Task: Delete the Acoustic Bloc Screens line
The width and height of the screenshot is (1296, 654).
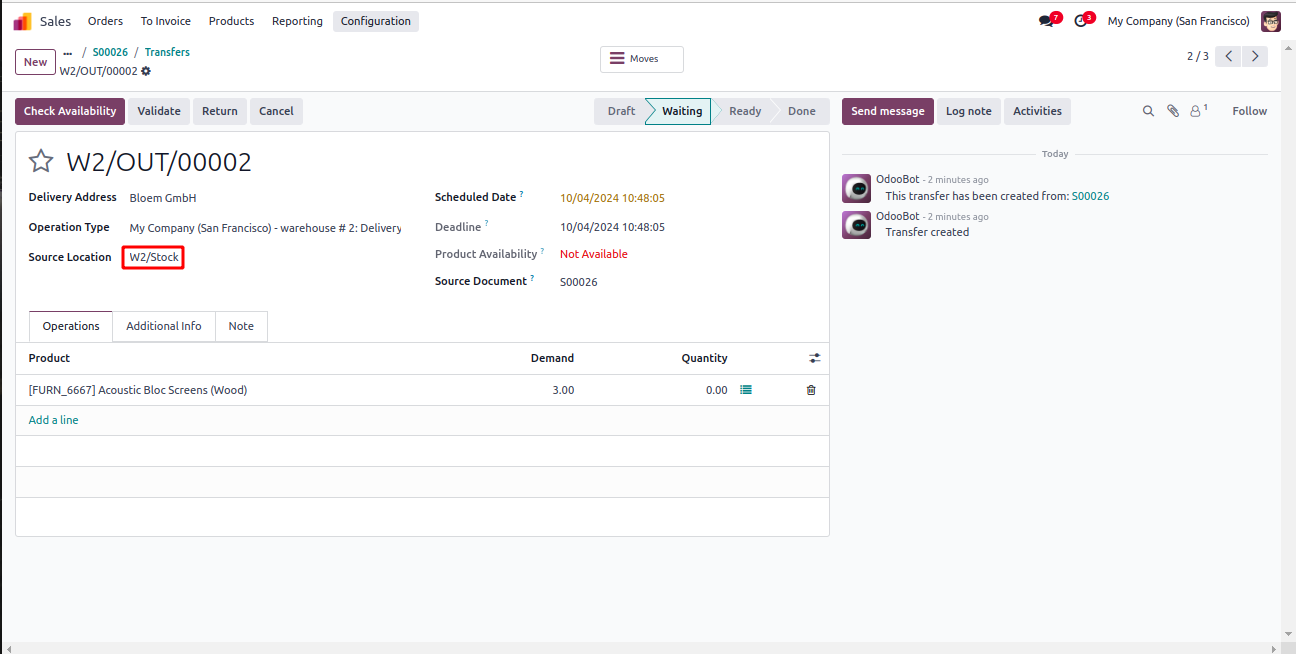Action: [811, 390]
